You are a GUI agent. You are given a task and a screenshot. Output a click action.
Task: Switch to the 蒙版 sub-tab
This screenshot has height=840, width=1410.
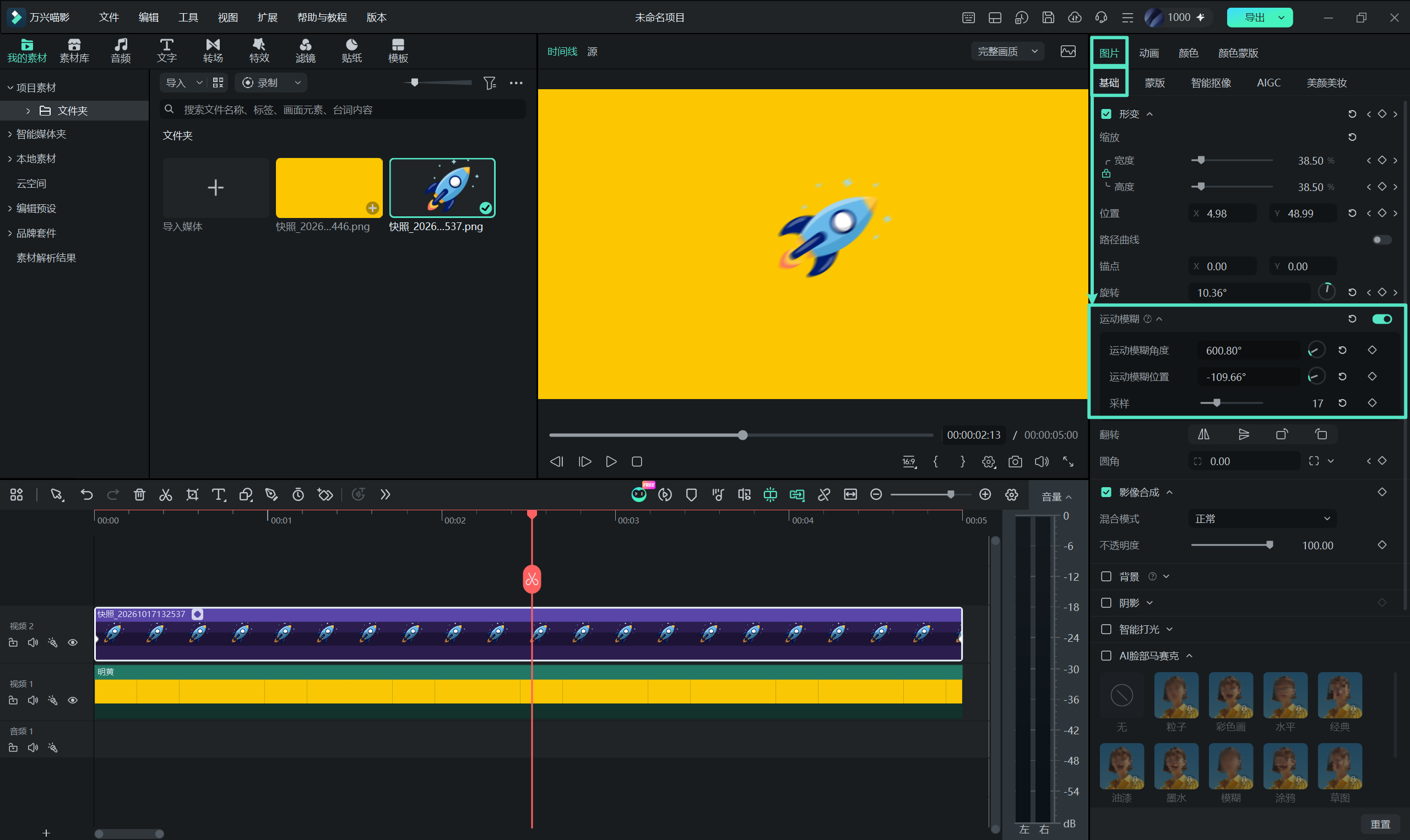[x=1154, y=83]
